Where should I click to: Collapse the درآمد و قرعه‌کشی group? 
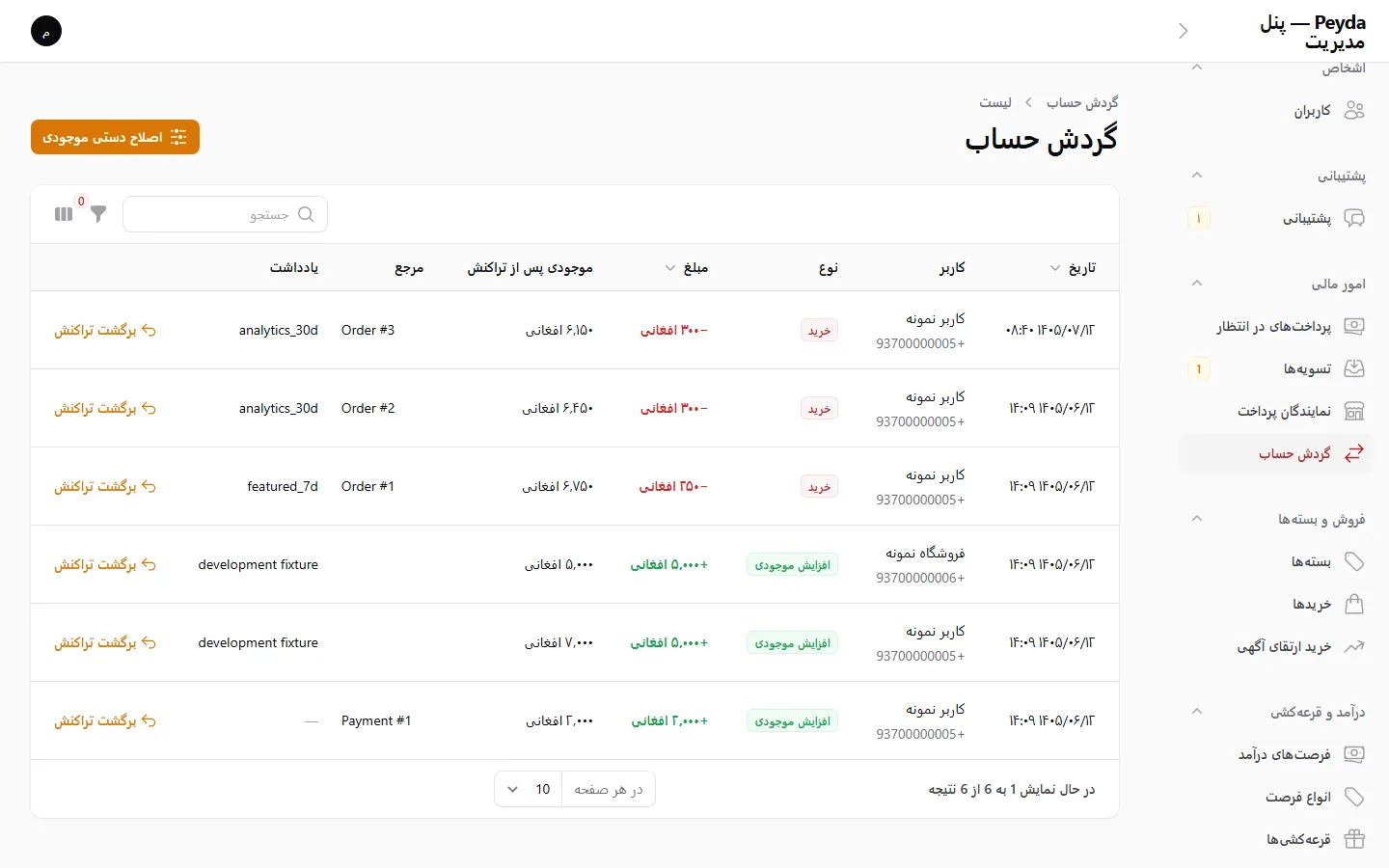(x=1197, y=712)
